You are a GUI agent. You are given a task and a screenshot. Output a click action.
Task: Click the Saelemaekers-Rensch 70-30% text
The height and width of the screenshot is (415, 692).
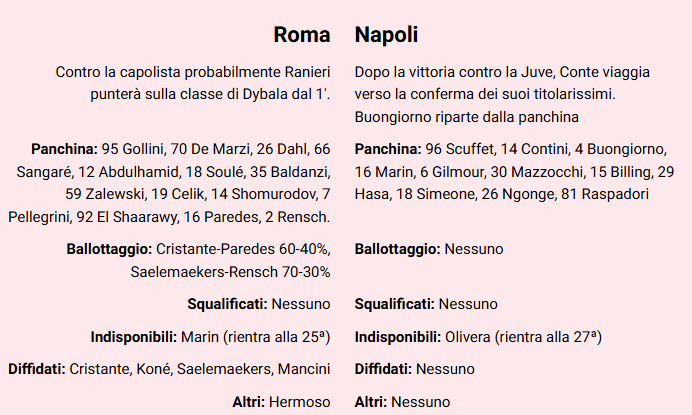pos(230,271)
